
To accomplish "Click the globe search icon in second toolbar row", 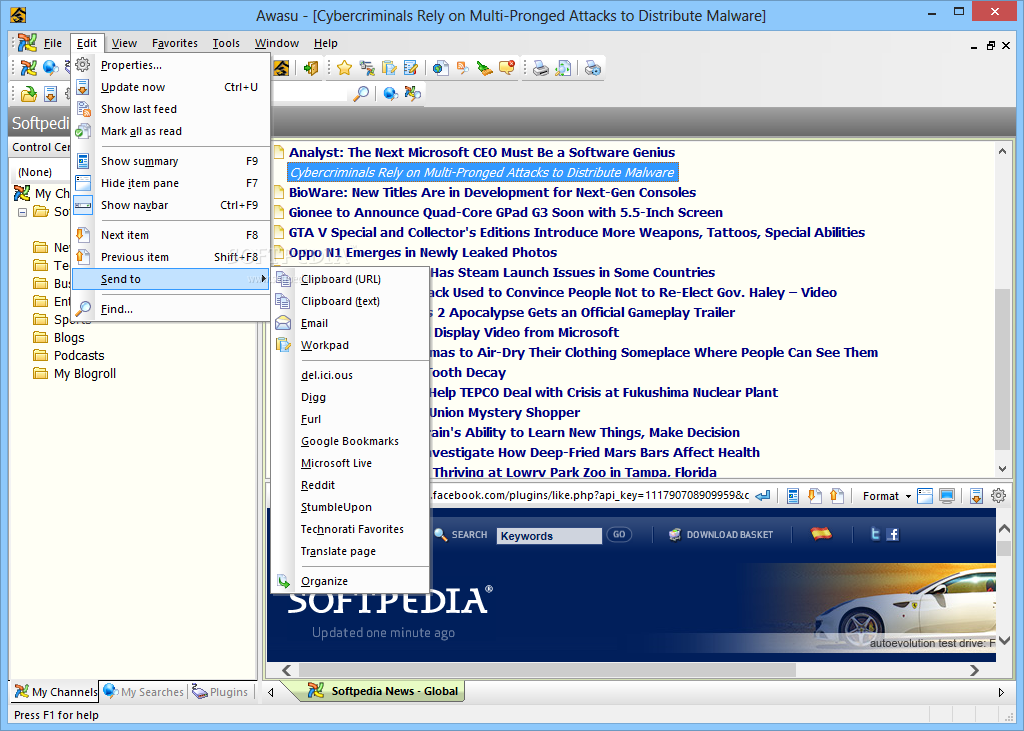I will 391,93.
